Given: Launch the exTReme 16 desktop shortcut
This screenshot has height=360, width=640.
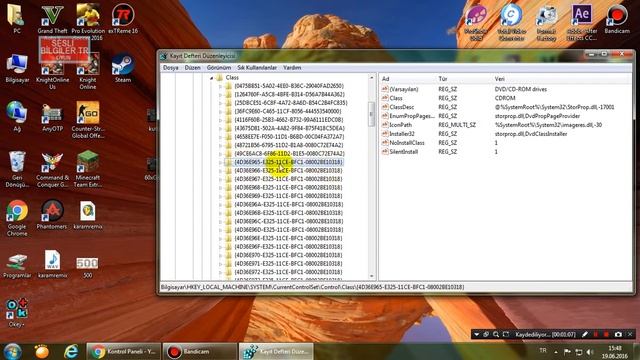Looking at the screenshot, I should 123,19.
